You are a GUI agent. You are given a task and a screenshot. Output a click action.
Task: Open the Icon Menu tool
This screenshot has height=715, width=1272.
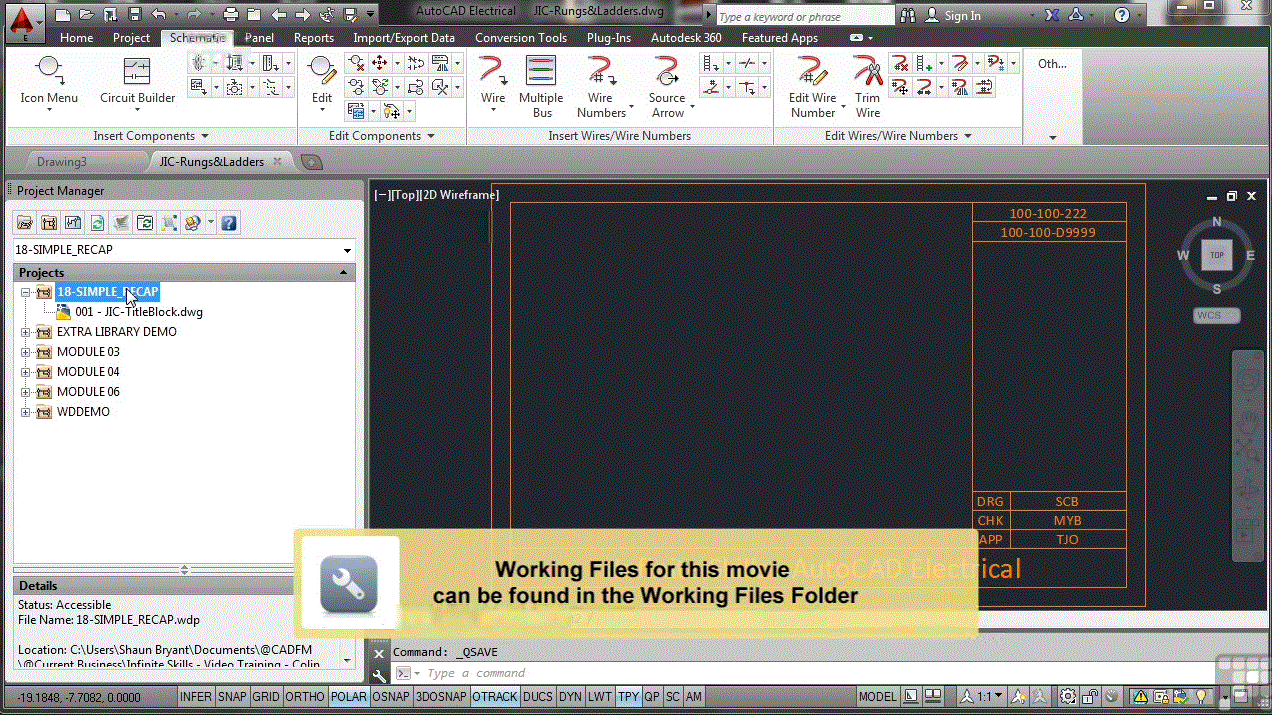click(x=49, y=80)
